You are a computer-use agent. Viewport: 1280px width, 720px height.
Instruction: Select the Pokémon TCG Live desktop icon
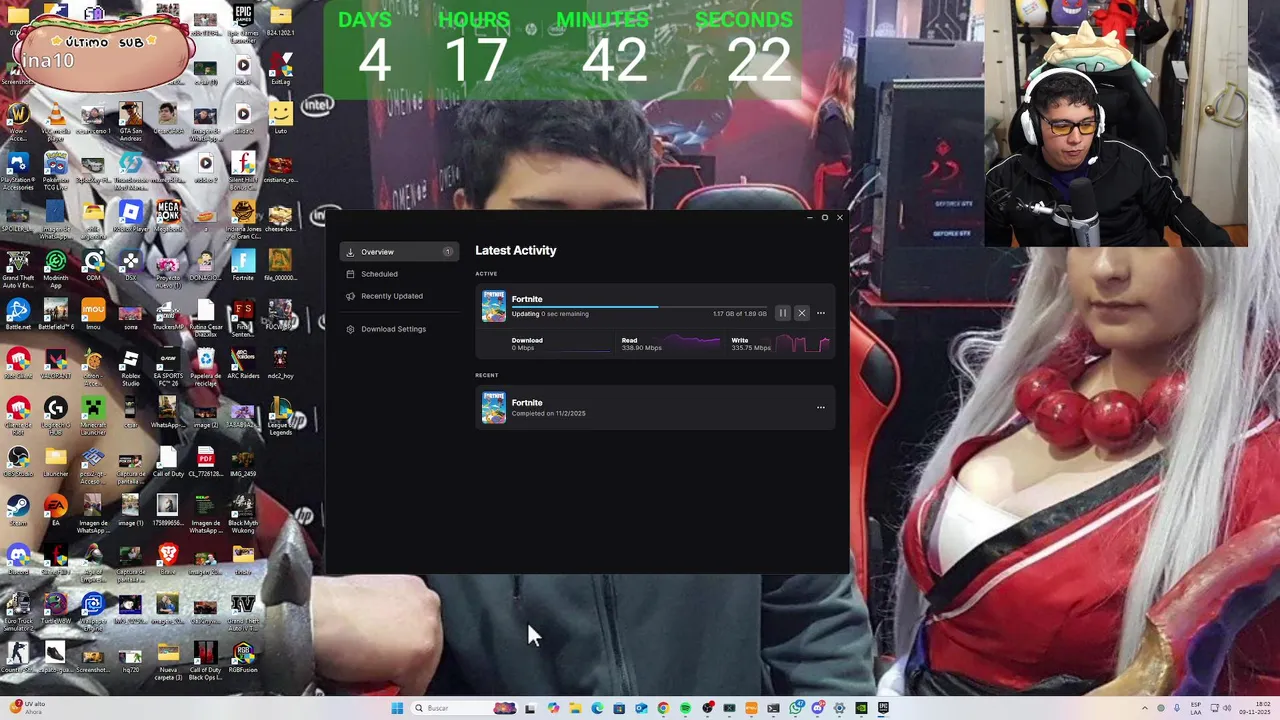coord(56,170)
